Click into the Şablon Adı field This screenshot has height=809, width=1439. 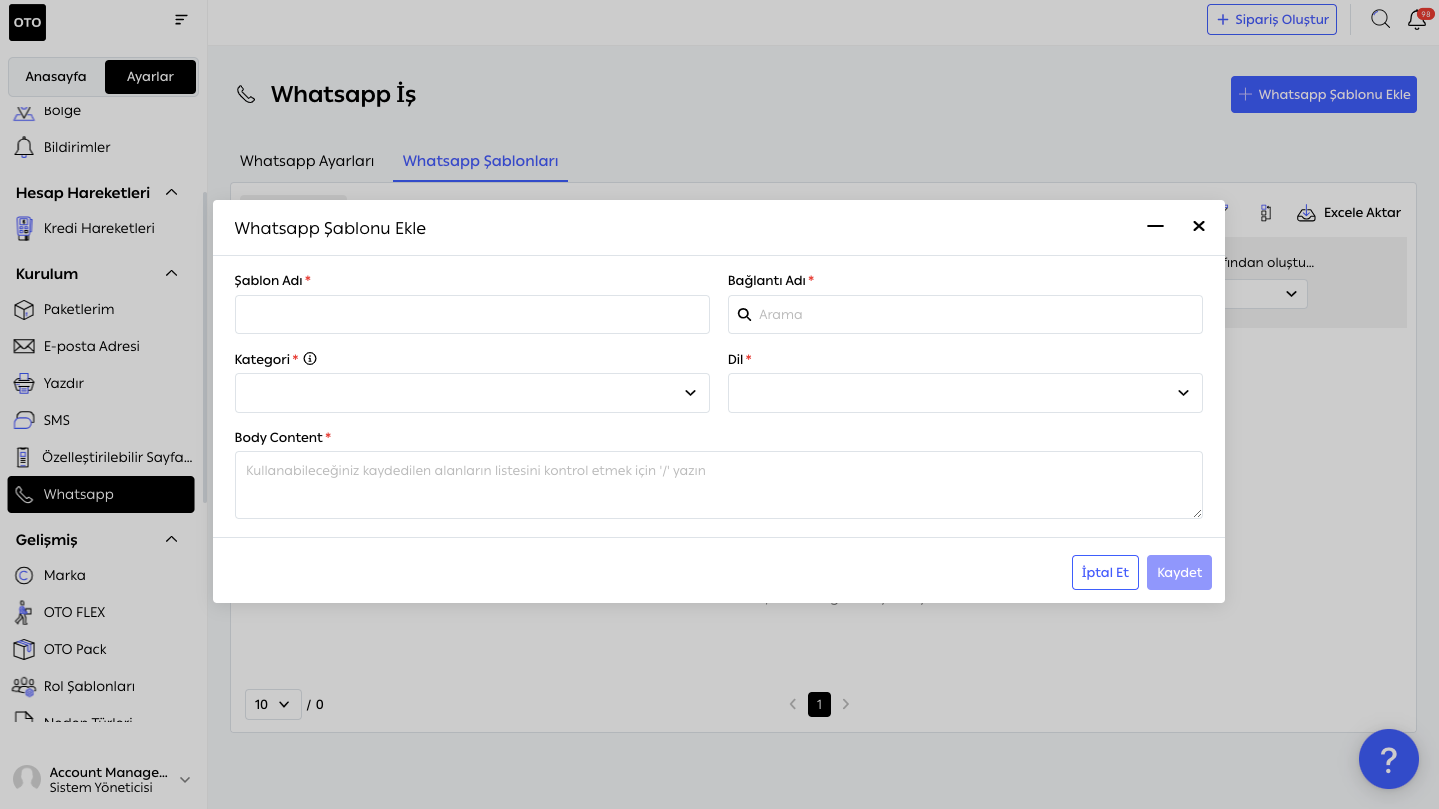pos(472,314)
